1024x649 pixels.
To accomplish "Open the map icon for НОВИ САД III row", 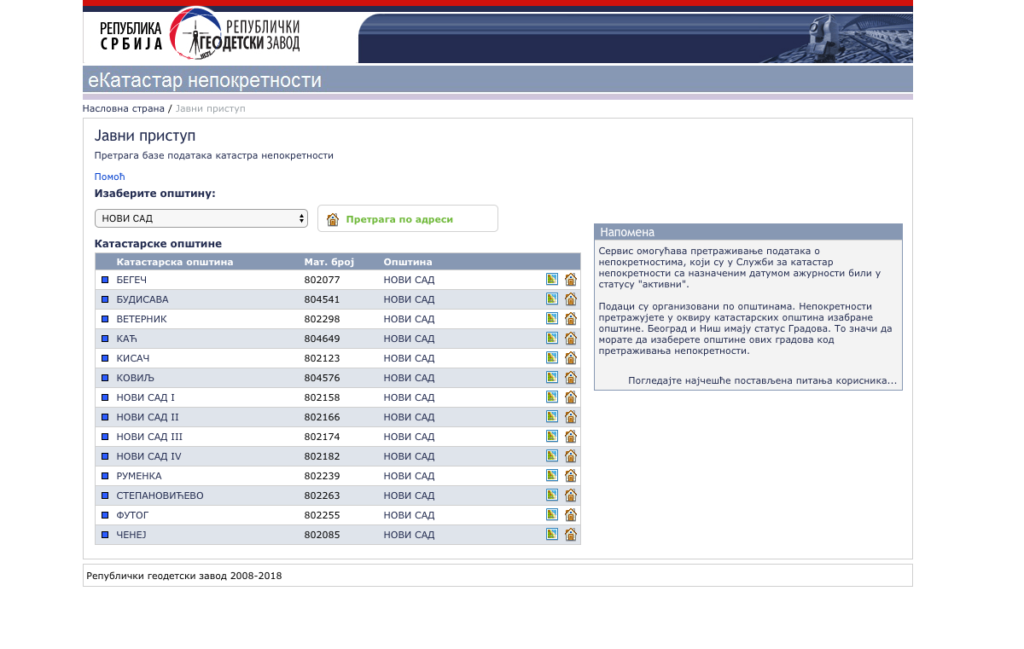I will pyautogui.click(x=552, y=436).
